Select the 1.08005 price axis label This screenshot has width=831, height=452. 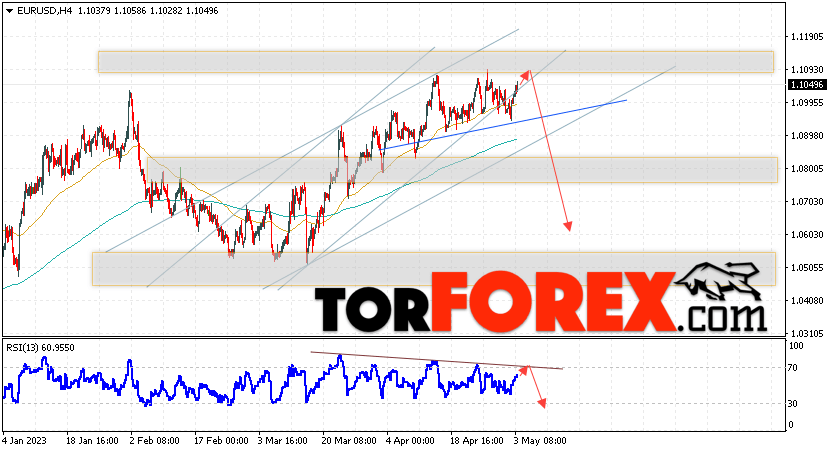[807, 169]
